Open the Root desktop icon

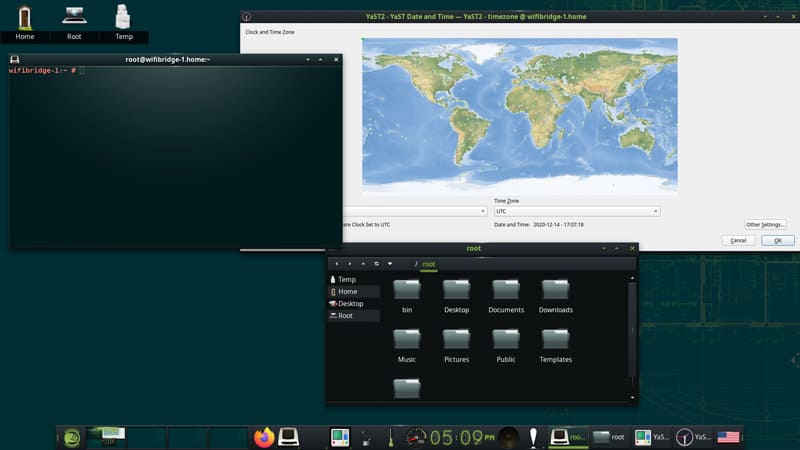click(x=74, y=23)
